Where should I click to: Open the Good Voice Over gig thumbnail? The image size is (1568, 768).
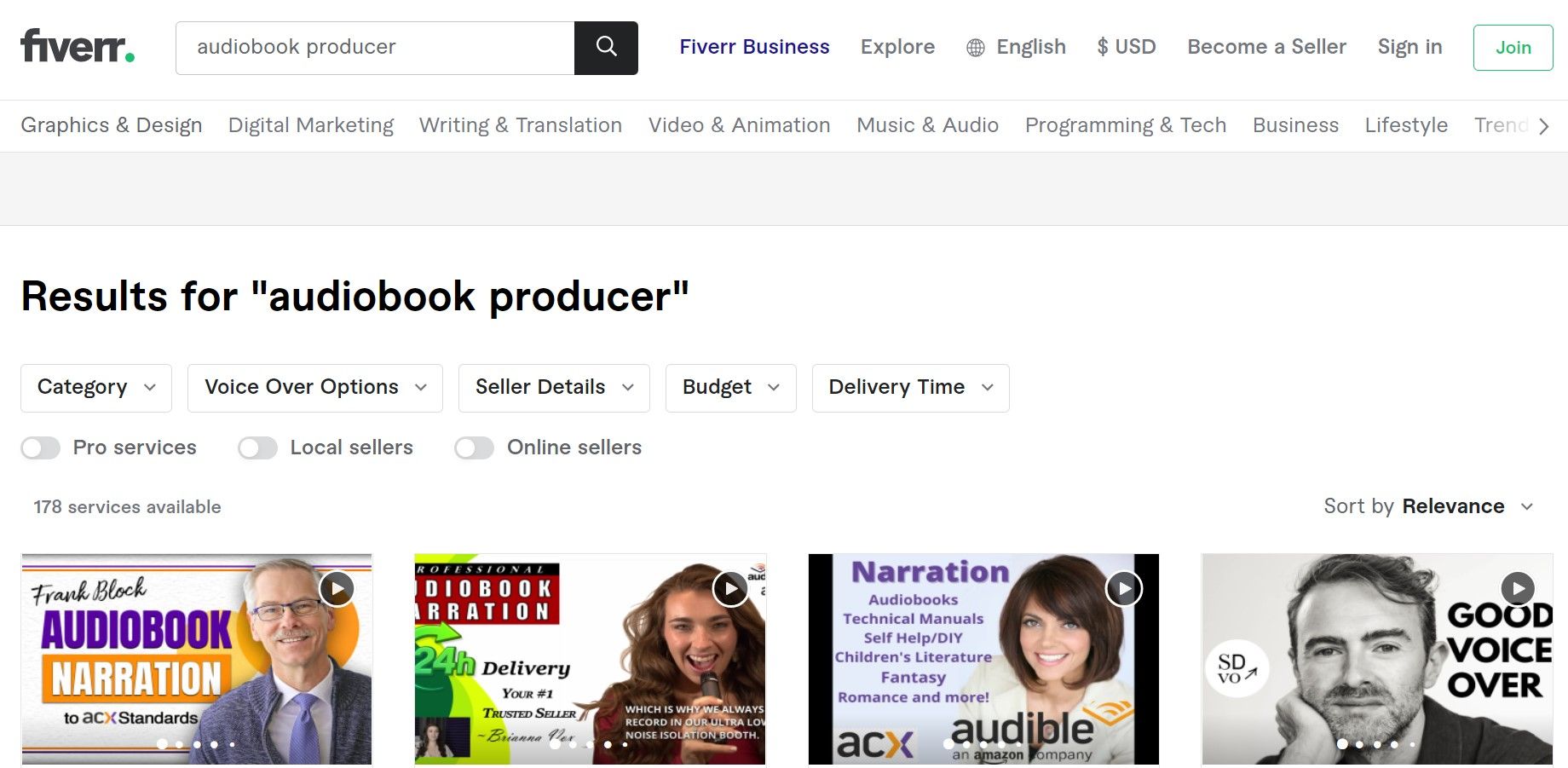pos(1377,660)
